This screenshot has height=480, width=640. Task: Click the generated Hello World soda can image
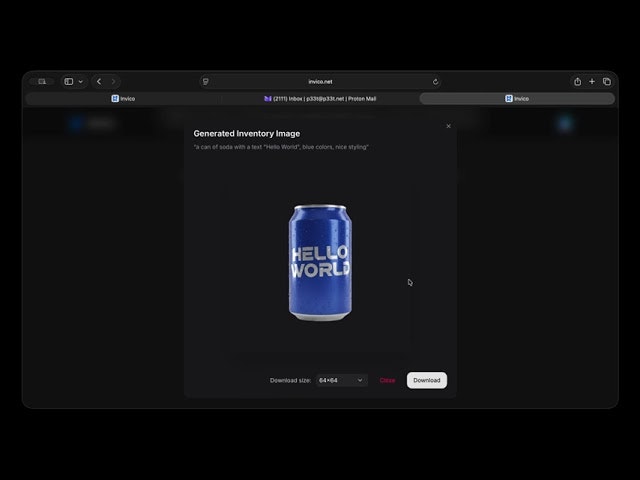click(x=320, y=262)
